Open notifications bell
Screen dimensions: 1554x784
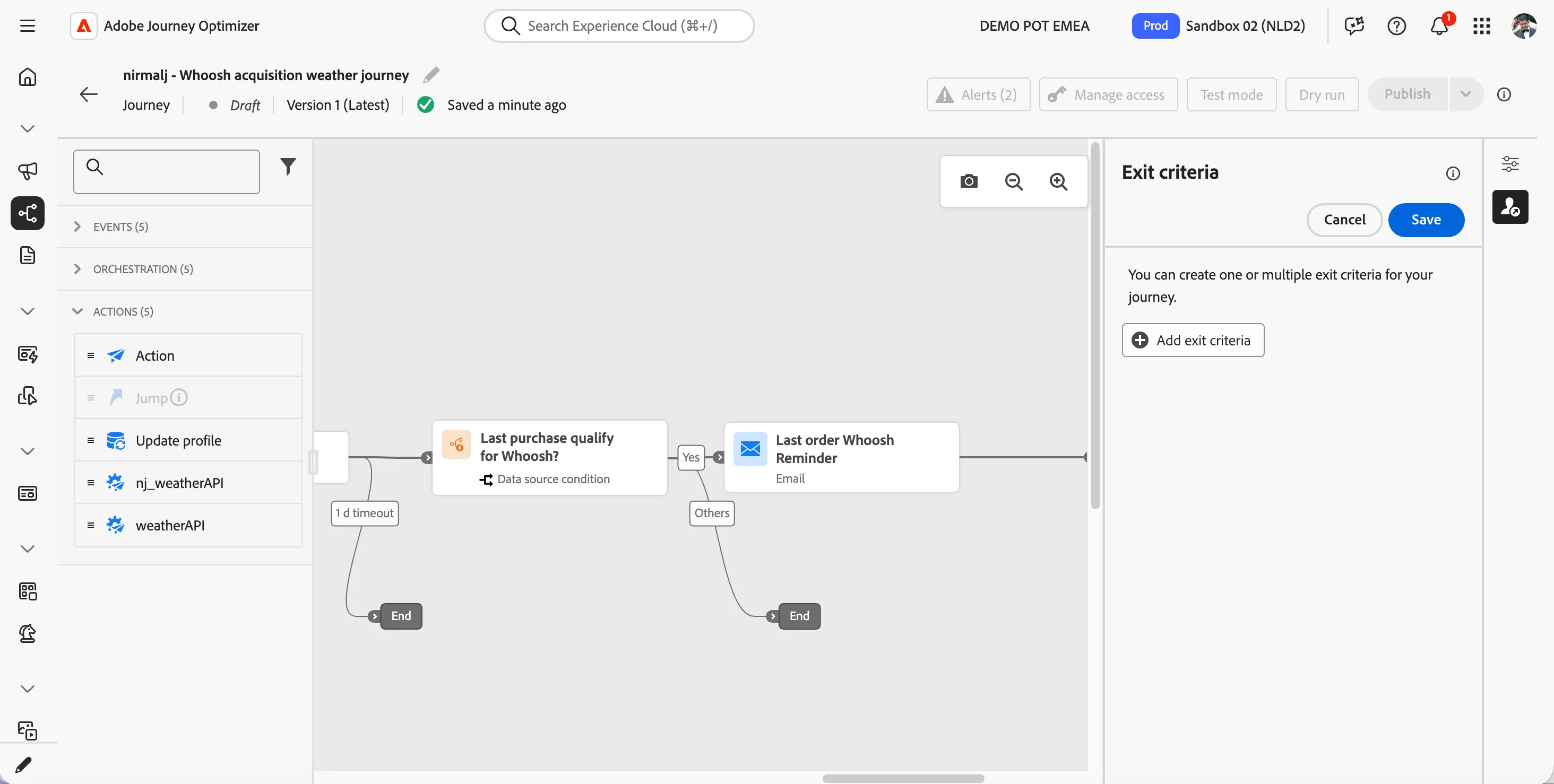1439,25
